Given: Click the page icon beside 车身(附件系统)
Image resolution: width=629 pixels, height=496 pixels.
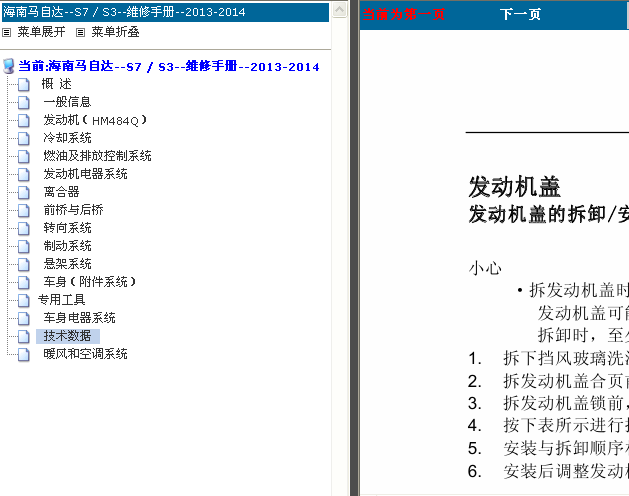Looking at the screenshot, I should [x=24, y=283].
